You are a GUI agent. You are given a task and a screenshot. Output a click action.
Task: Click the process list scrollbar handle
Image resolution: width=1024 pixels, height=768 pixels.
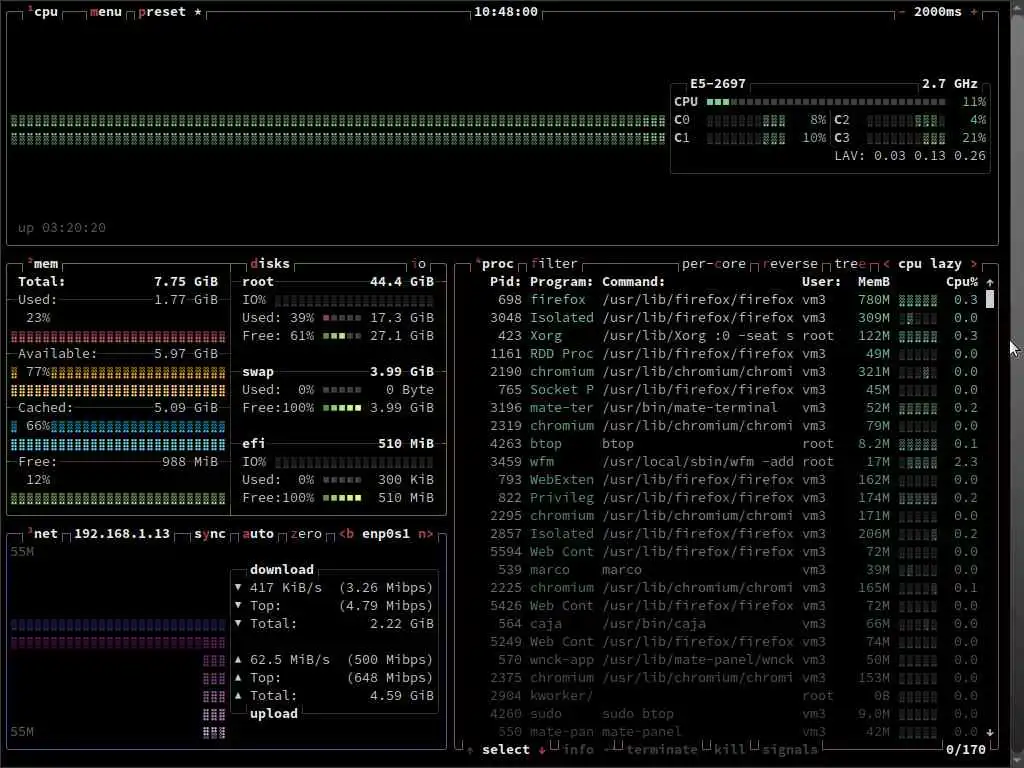[x=990, y=299]
